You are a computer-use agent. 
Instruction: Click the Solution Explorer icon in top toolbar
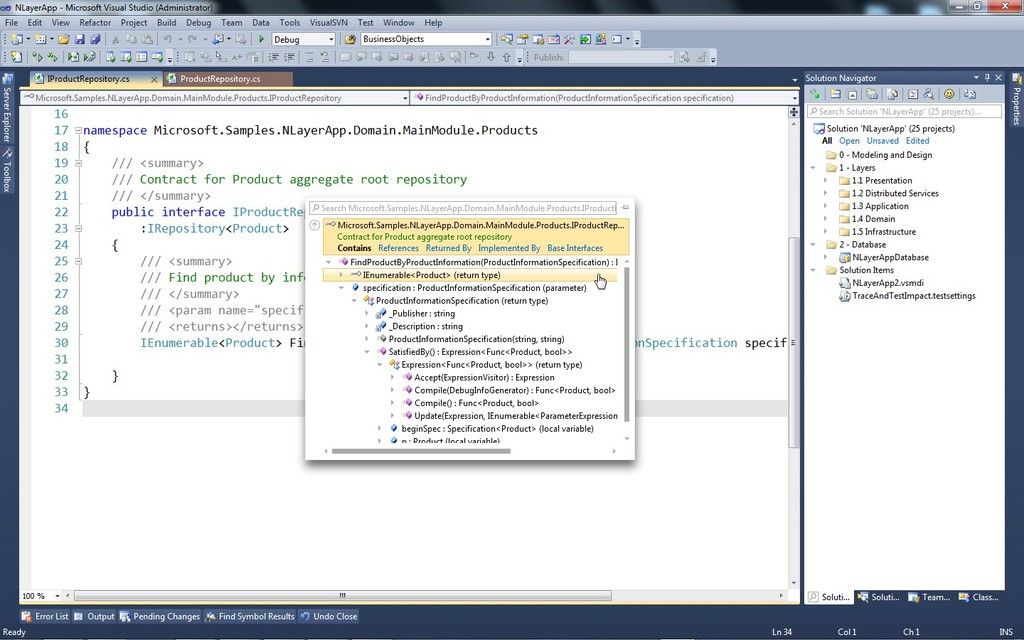(x=507, y=40)
